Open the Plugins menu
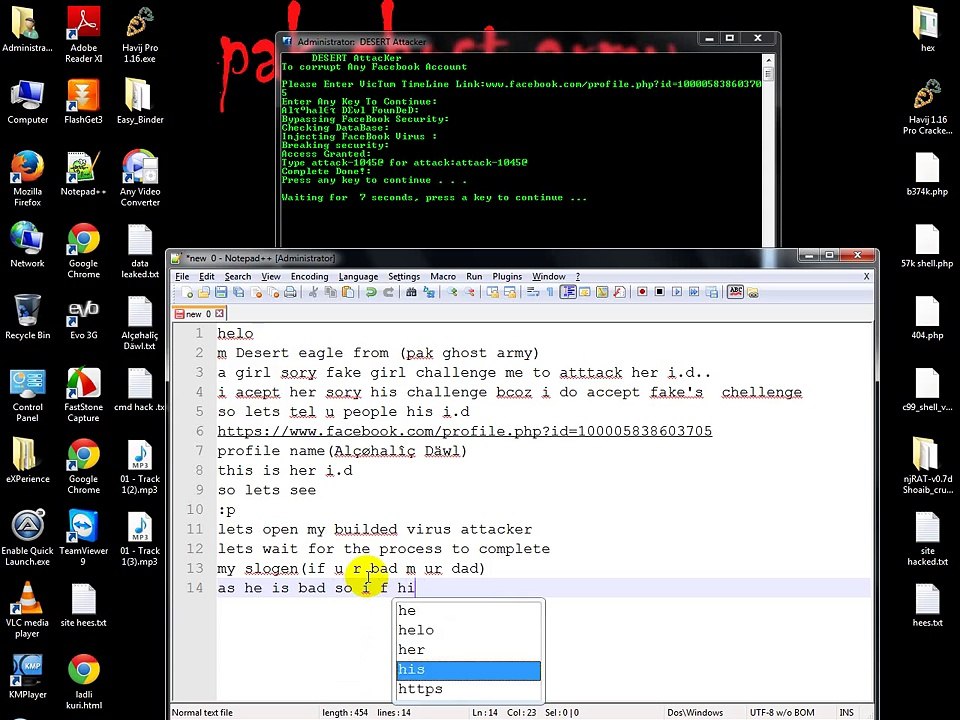This screenshot has height=720, width=960. tap(507, 277)
